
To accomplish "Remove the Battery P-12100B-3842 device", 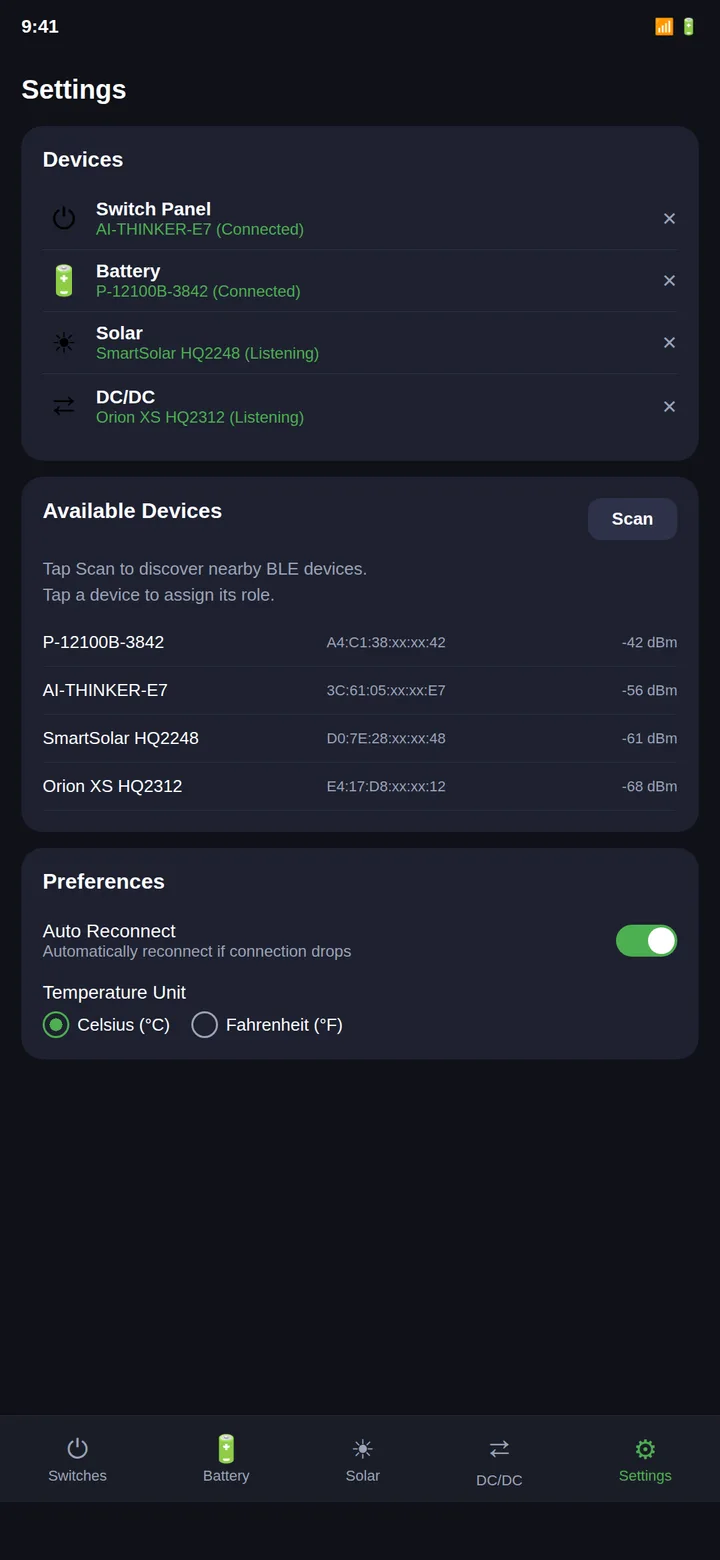I will pyautogui.click(x=669, y=281).
